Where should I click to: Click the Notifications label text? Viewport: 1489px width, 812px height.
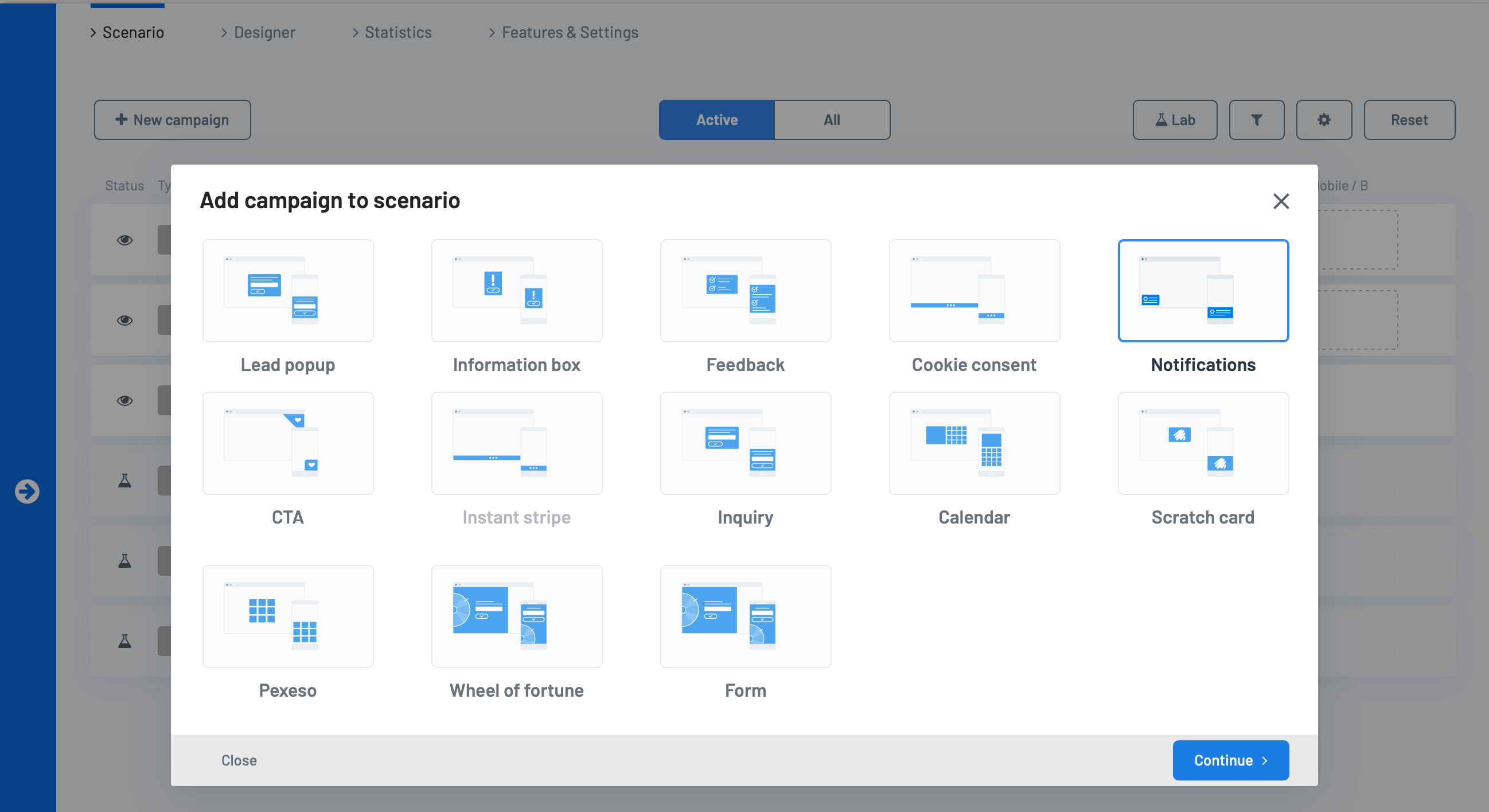[x=1203, y=365]
